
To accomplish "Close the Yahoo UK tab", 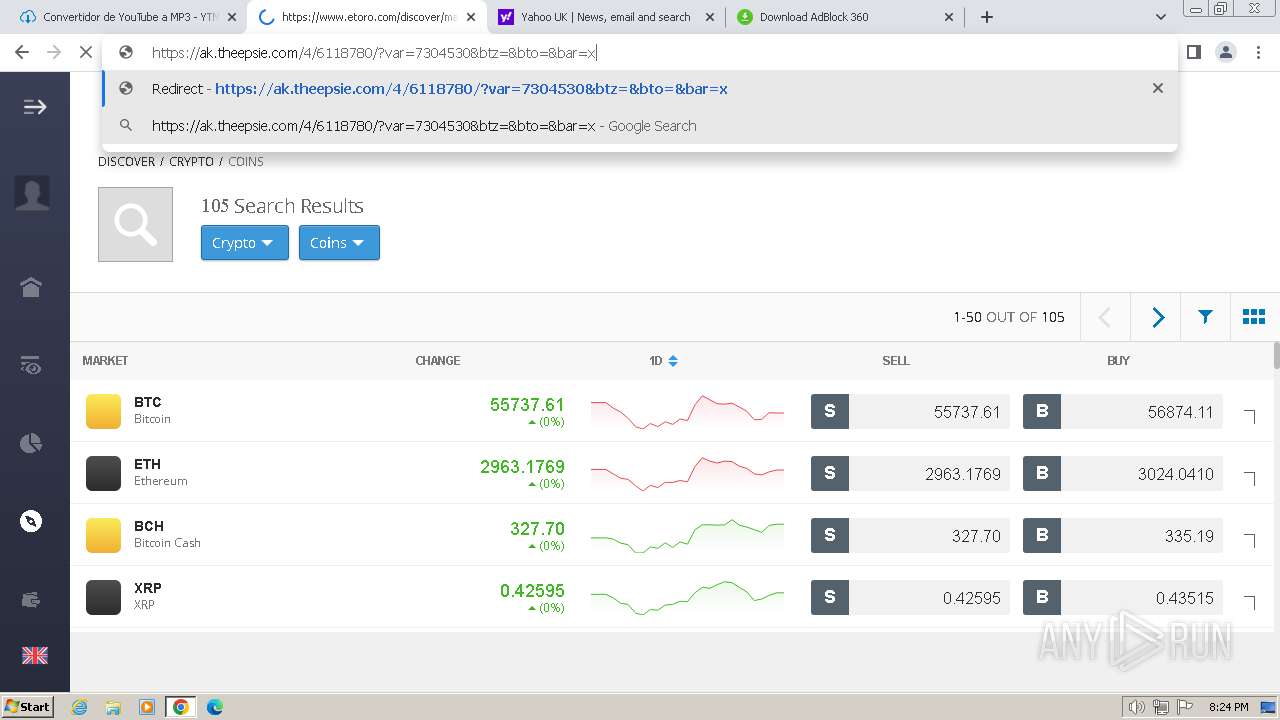I will 710,17.
